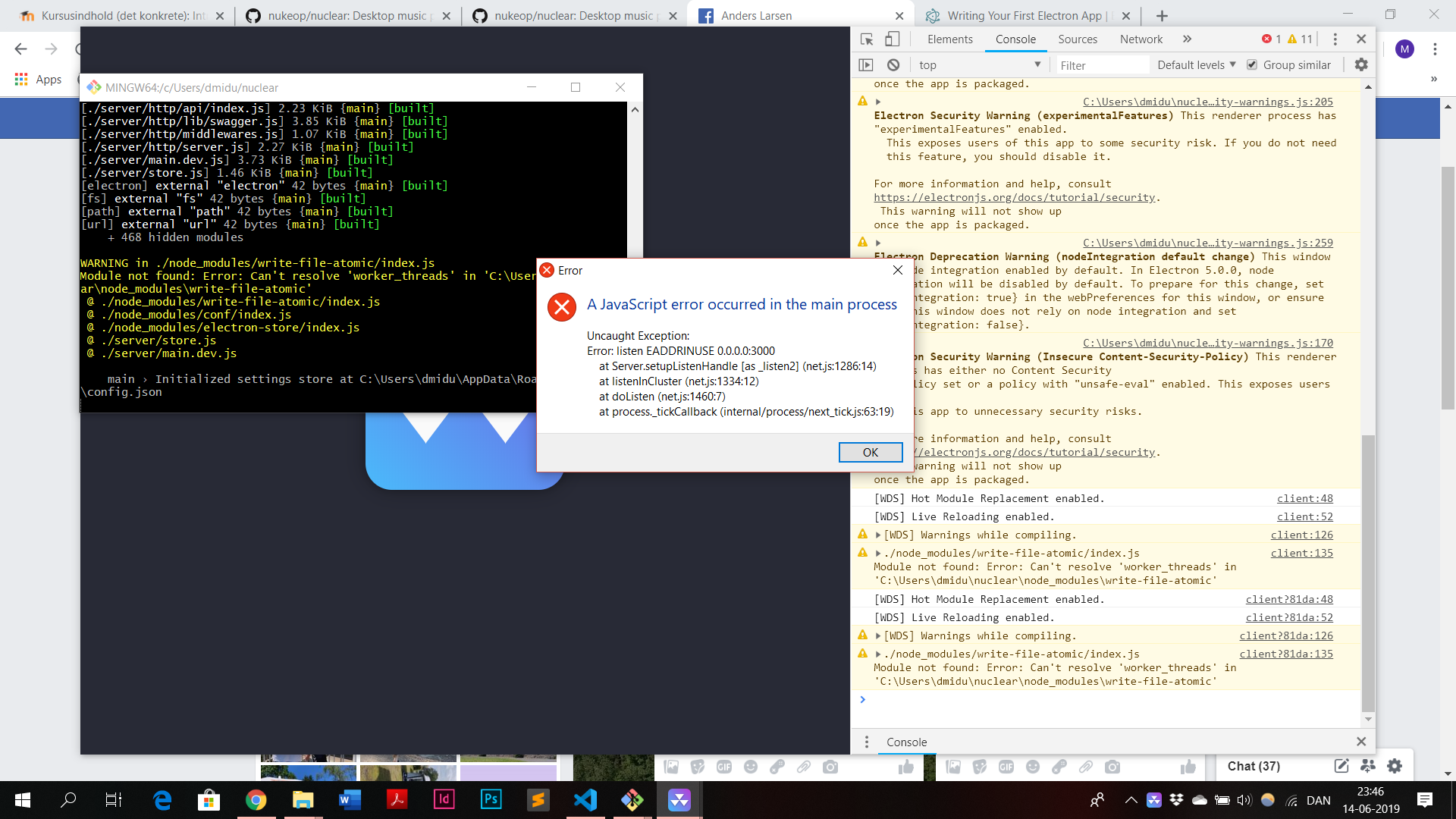Click the console Filter input field
Screen dimensions: 1456x819
pyautogui.click(x=1100, y=64)
